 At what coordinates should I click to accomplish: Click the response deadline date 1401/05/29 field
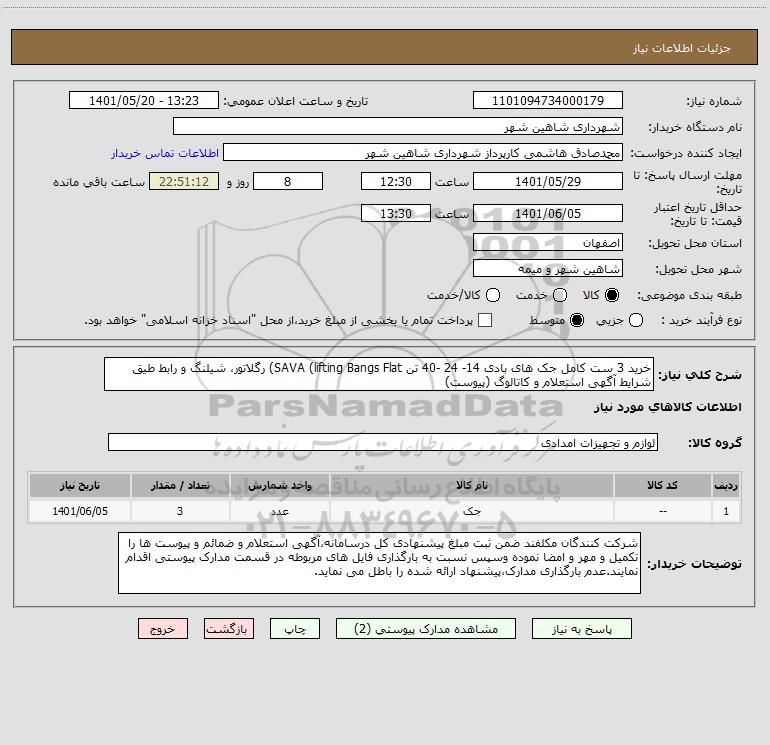[x=548, y=181]
